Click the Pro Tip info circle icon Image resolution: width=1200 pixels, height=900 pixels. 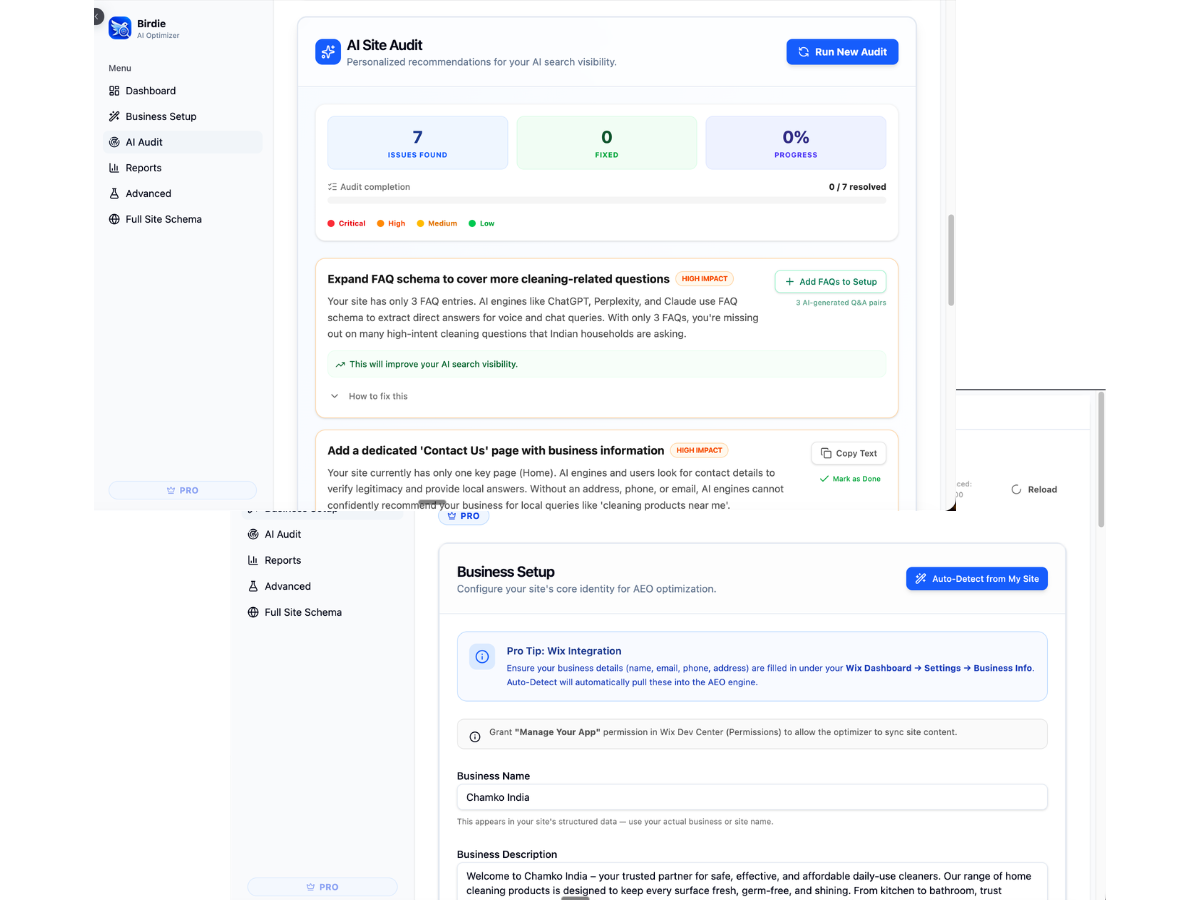482,657
